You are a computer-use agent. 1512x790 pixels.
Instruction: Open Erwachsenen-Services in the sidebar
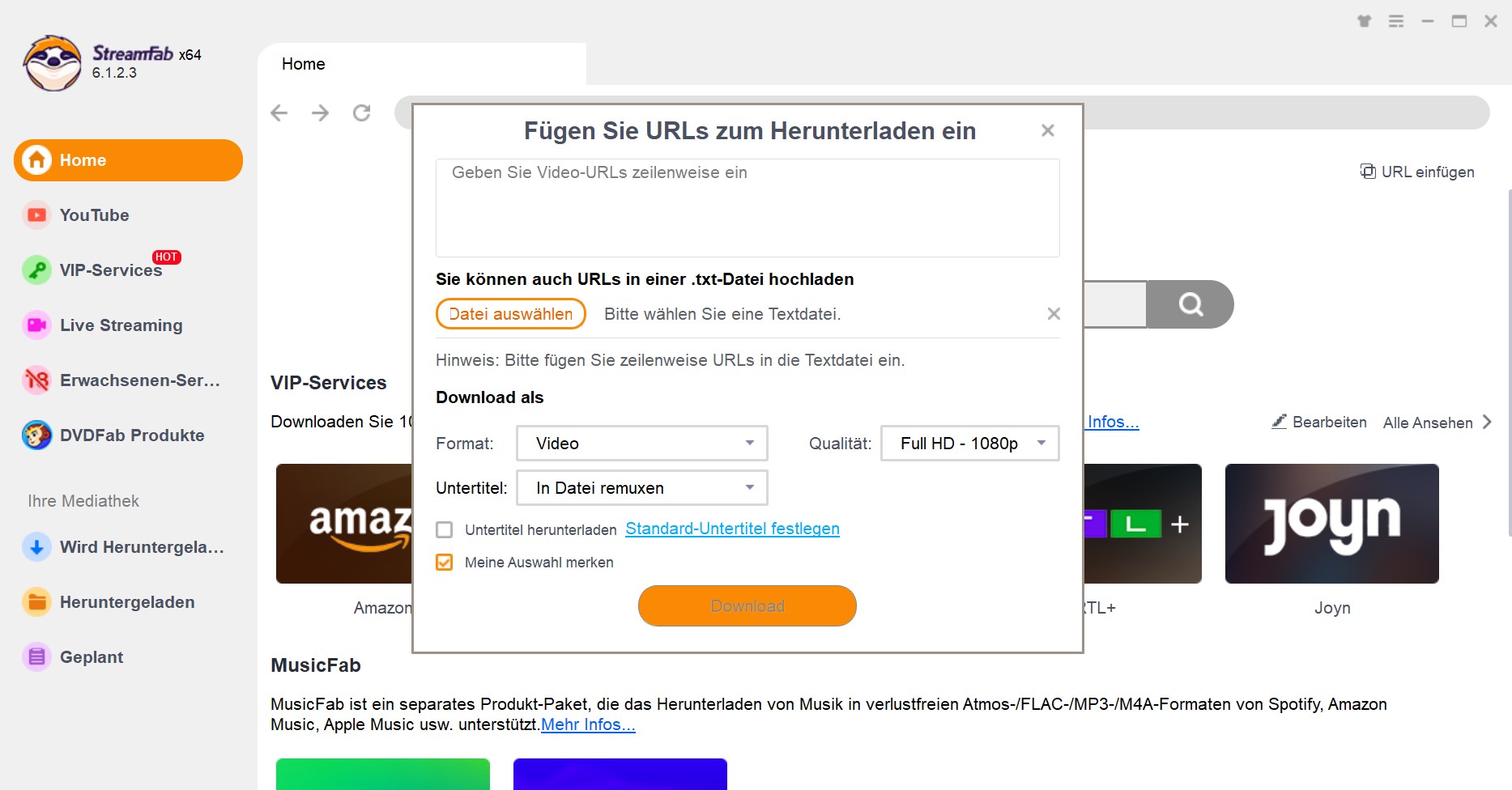[x=128, y=380]
